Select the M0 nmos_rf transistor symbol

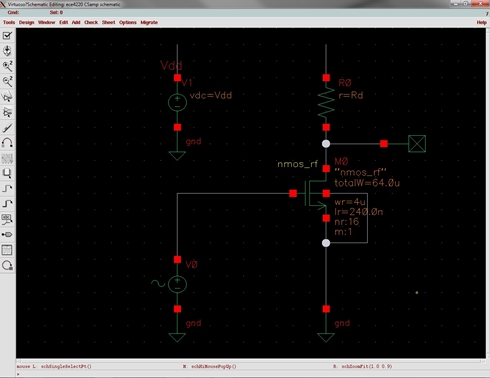pyautogui.click(x=315, y=193)
